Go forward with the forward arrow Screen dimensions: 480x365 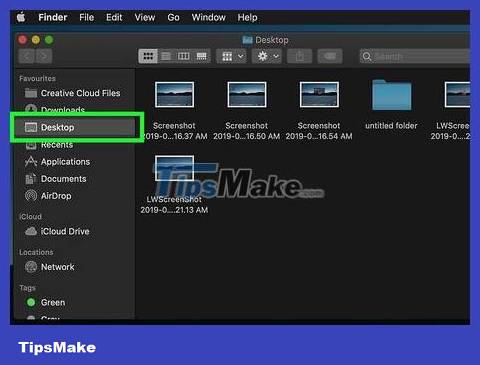point(44,56)
